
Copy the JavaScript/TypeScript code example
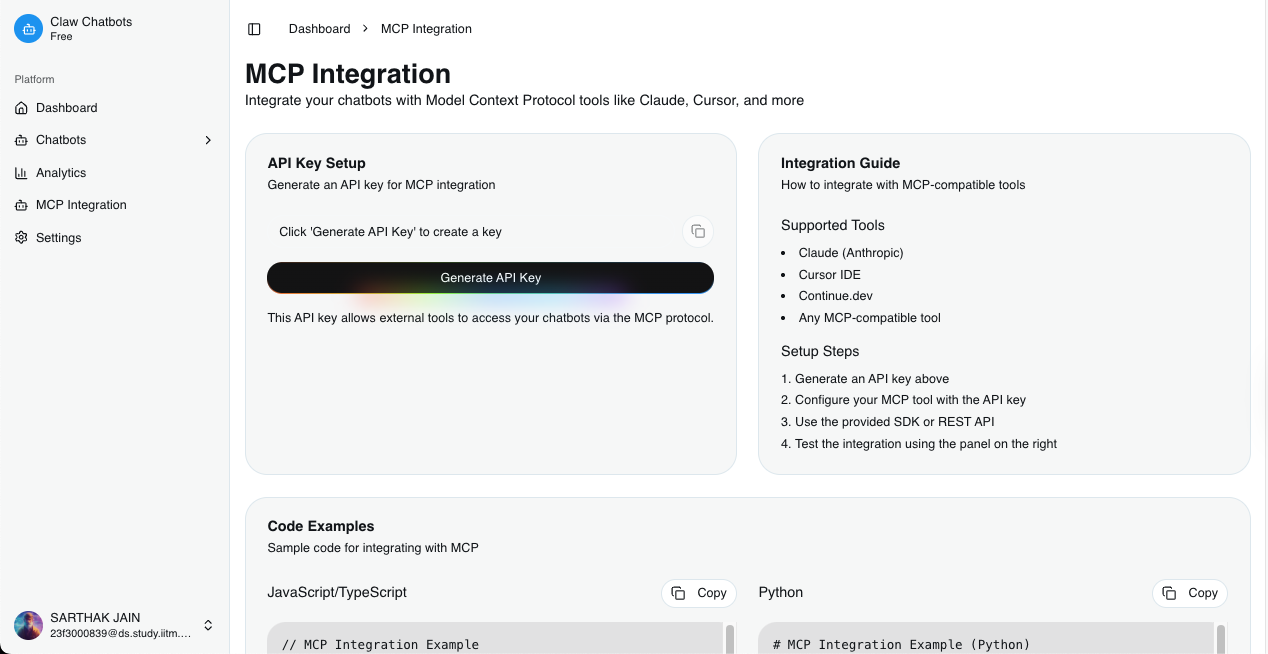click(x=699, y=593)
